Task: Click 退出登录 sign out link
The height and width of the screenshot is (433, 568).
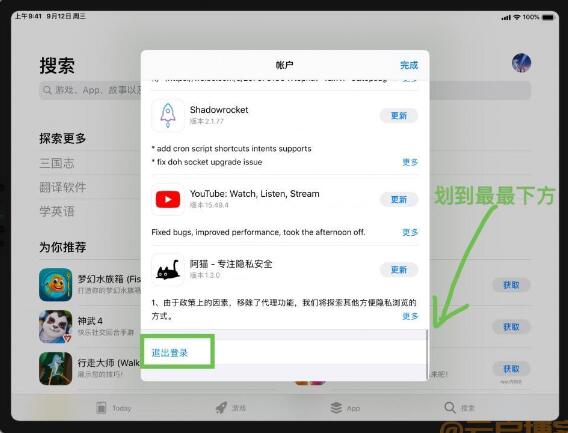Action: [170, 353]
